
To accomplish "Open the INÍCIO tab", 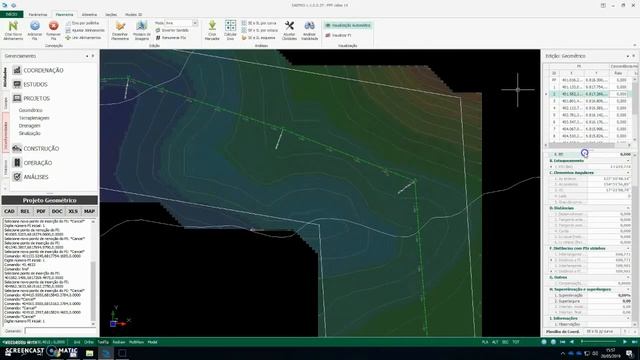I will [11, 14].
